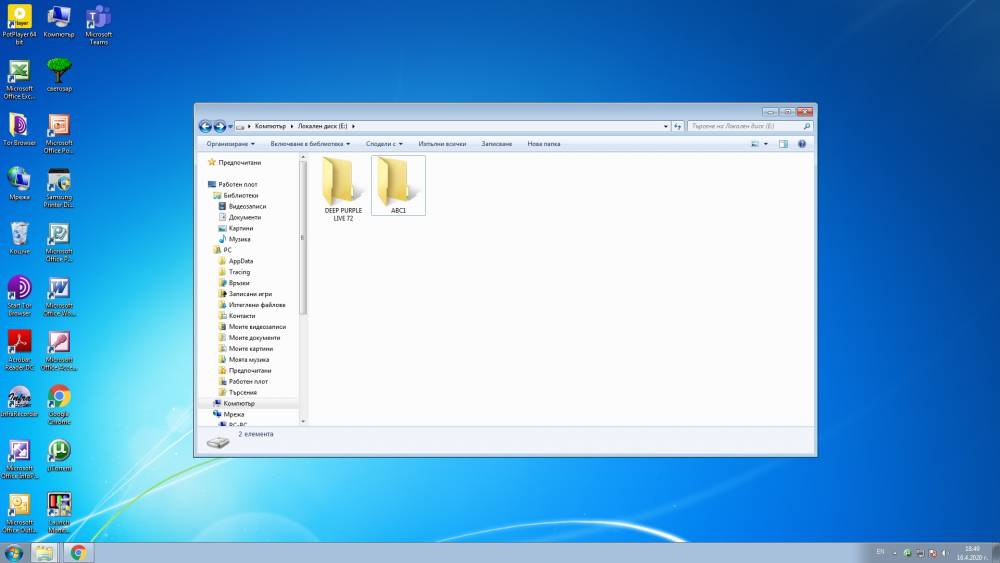1000x563 pixels.
Task: Open the Организиране dropdown menu
Action: coord(230,144)
